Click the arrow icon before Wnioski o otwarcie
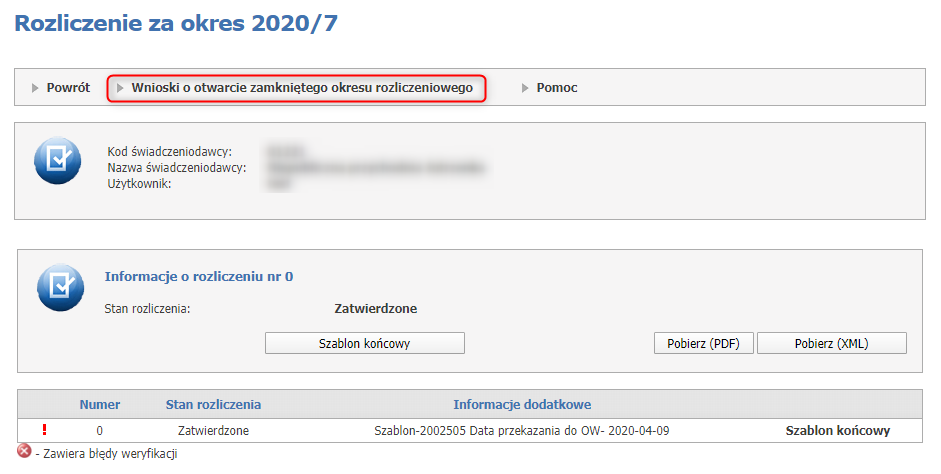The height and width of the screenshot is (474, 941). pyautogui.click(x=121, y=88)
